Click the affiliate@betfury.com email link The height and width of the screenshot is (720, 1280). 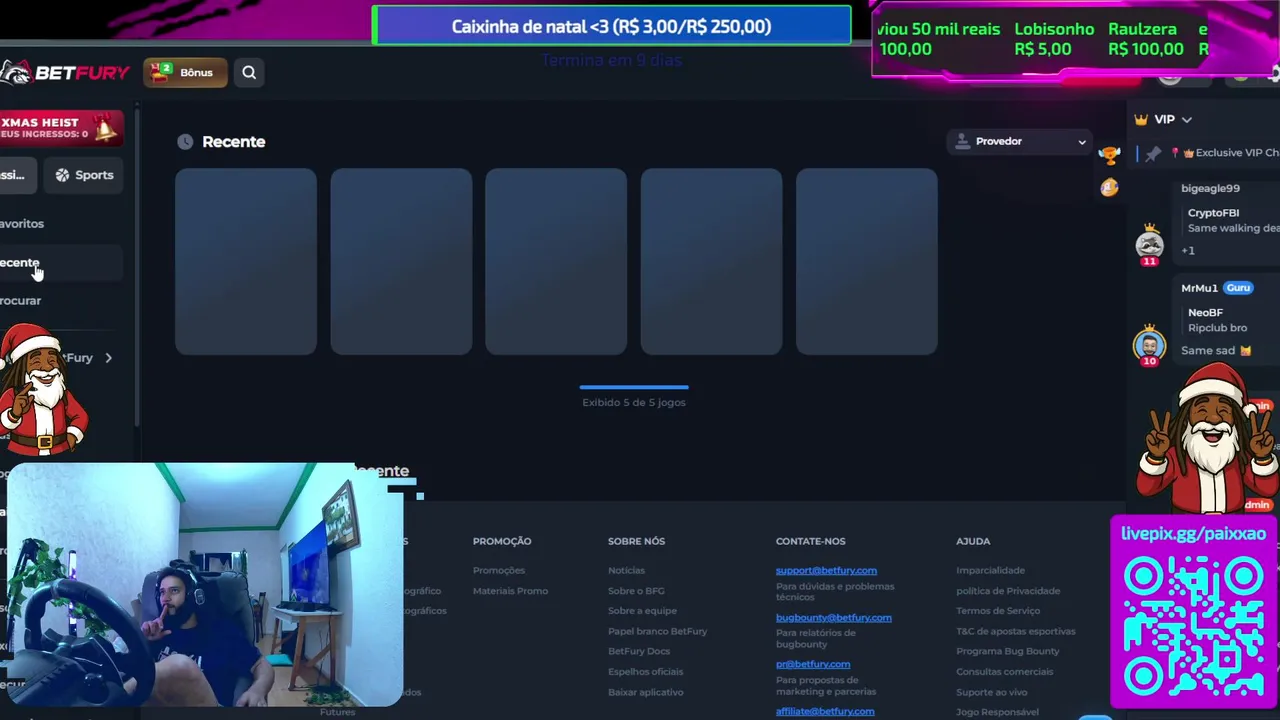pyautogui.click(x=825, y=711)
